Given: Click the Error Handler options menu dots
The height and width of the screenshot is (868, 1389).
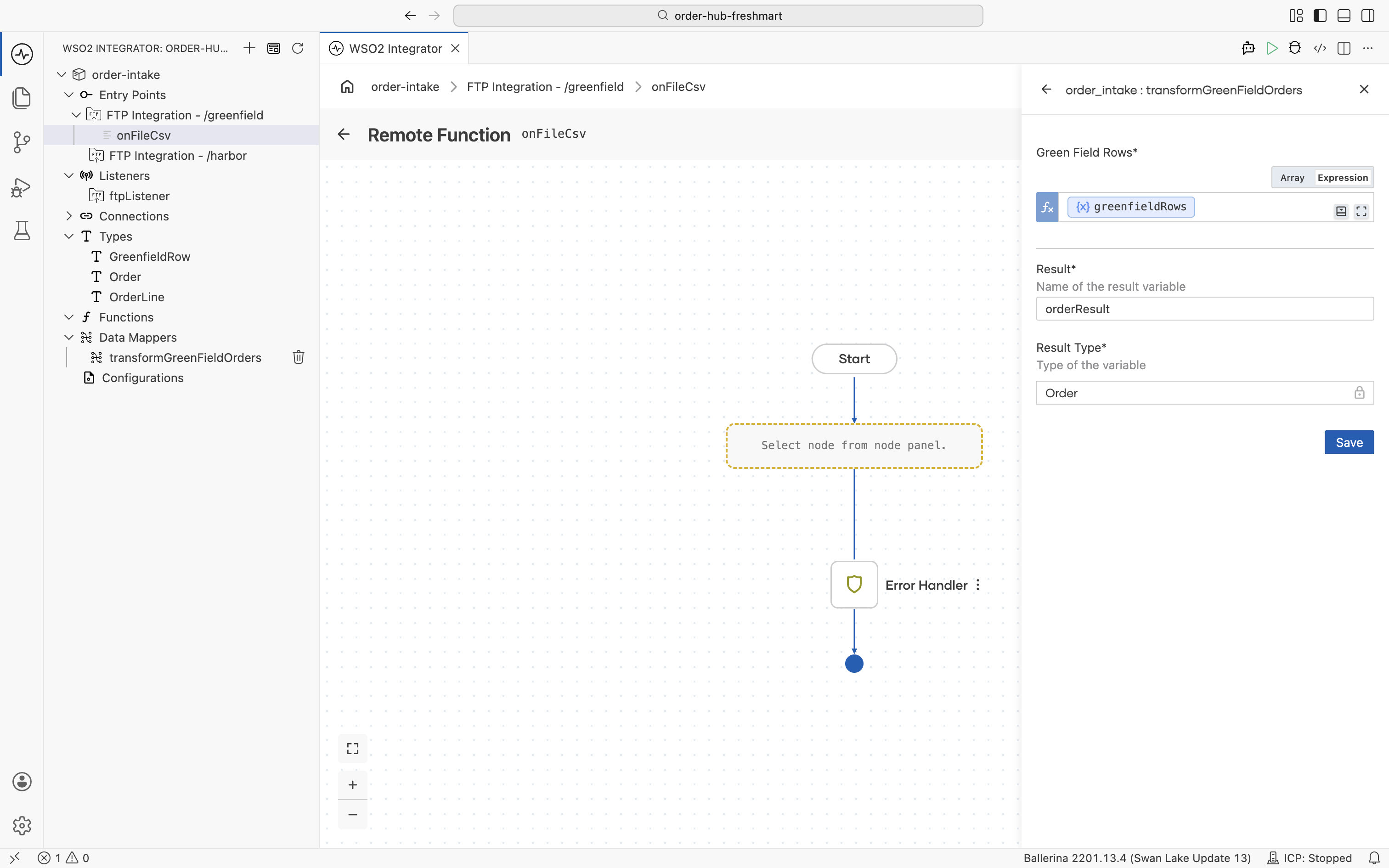Looking at the screenshot, I should (978, 585).
